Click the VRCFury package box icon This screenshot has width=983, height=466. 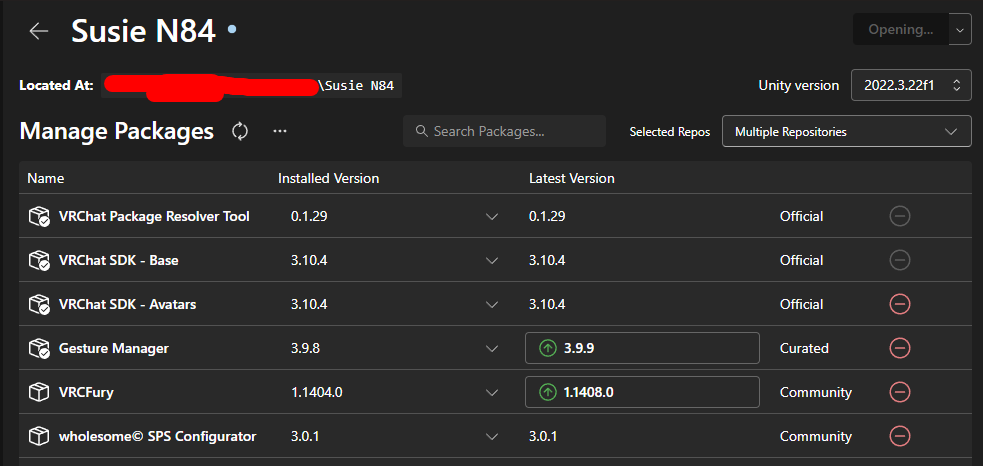pos(39,393)
